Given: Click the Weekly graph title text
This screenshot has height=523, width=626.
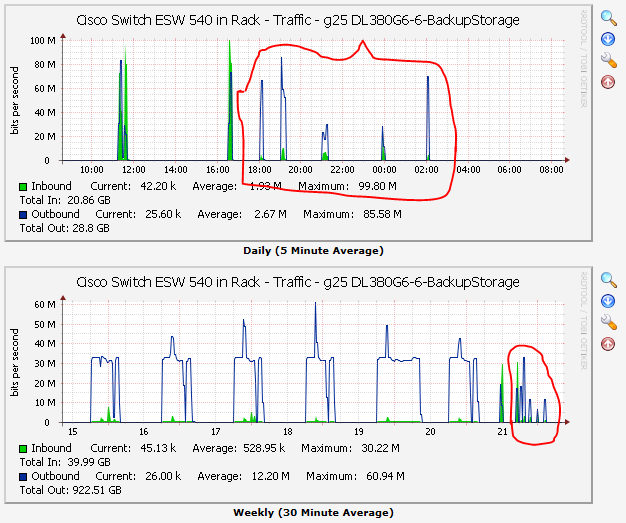Looking at the screenshot, I should click(298, 282).
